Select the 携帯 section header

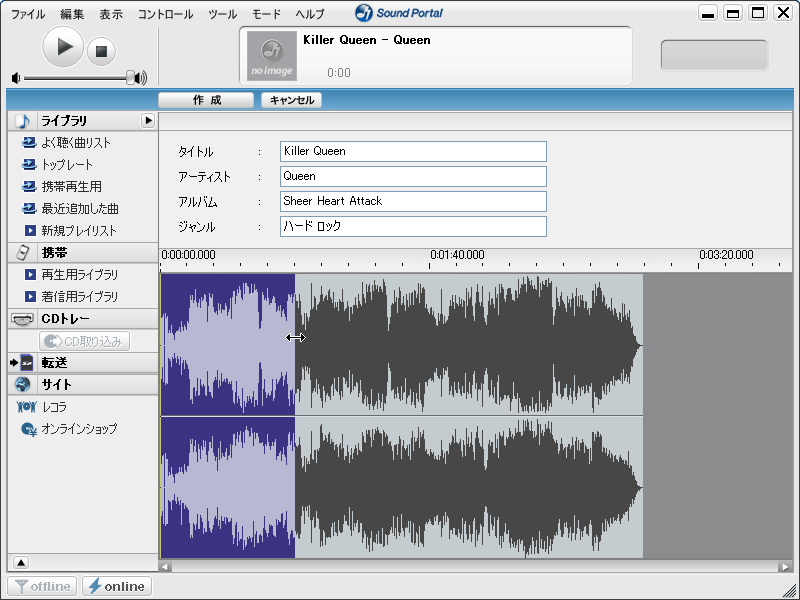click(x=83, y=253)
